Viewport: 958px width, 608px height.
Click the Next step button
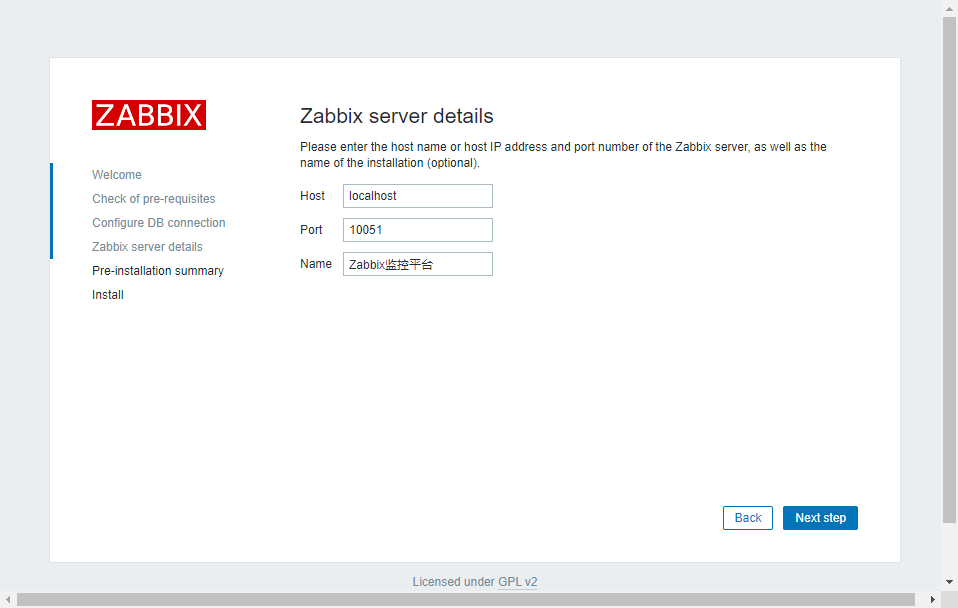point(821,518)
